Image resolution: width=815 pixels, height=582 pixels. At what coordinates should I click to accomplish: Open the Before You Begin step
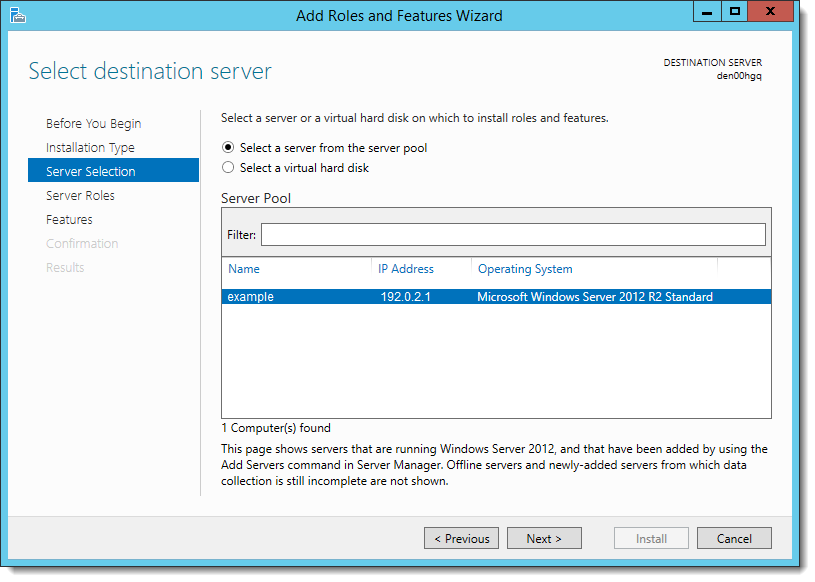pyautogui.click(x=94, y=124)
